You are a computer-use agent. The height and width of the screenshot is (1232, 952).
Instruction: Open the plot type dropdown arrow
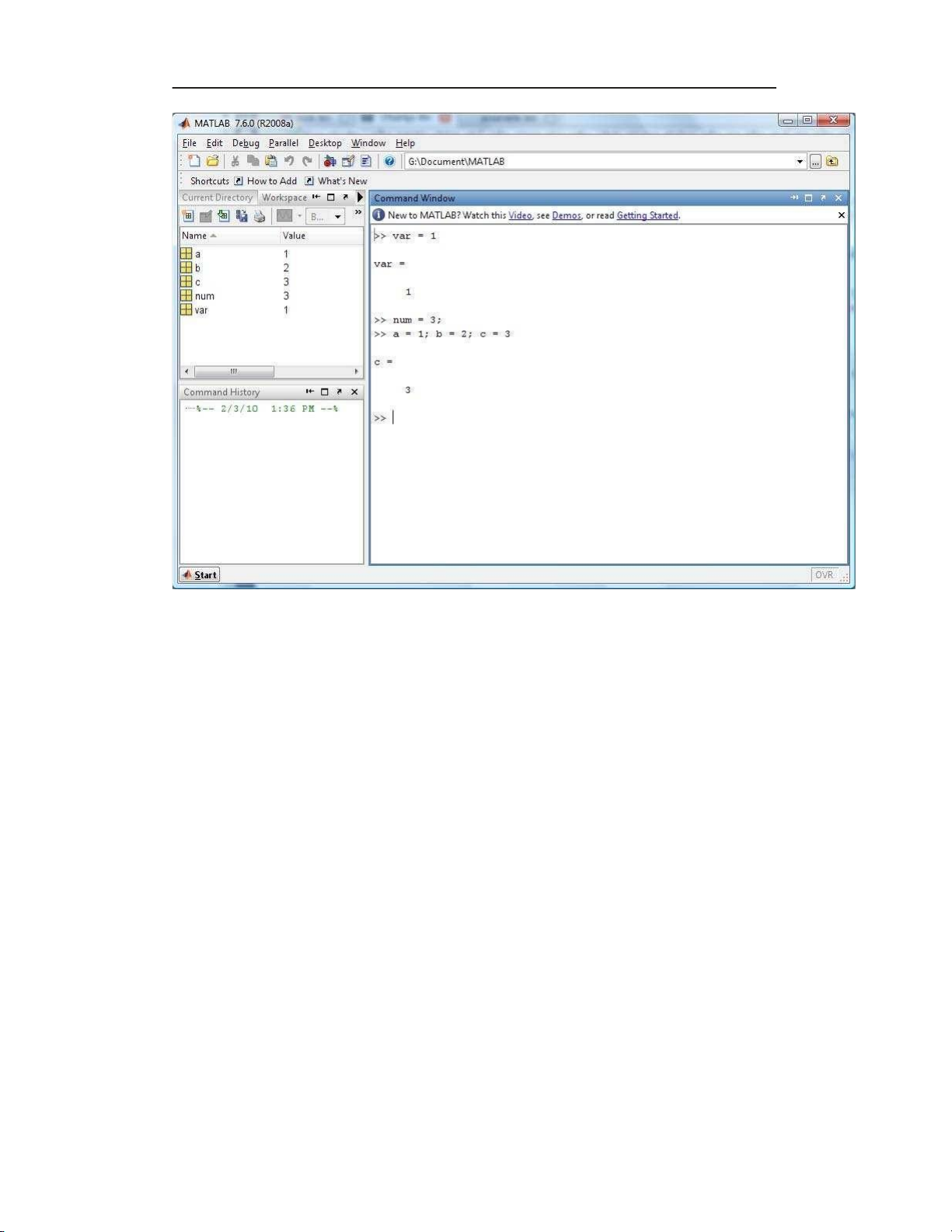click(299, 216)
